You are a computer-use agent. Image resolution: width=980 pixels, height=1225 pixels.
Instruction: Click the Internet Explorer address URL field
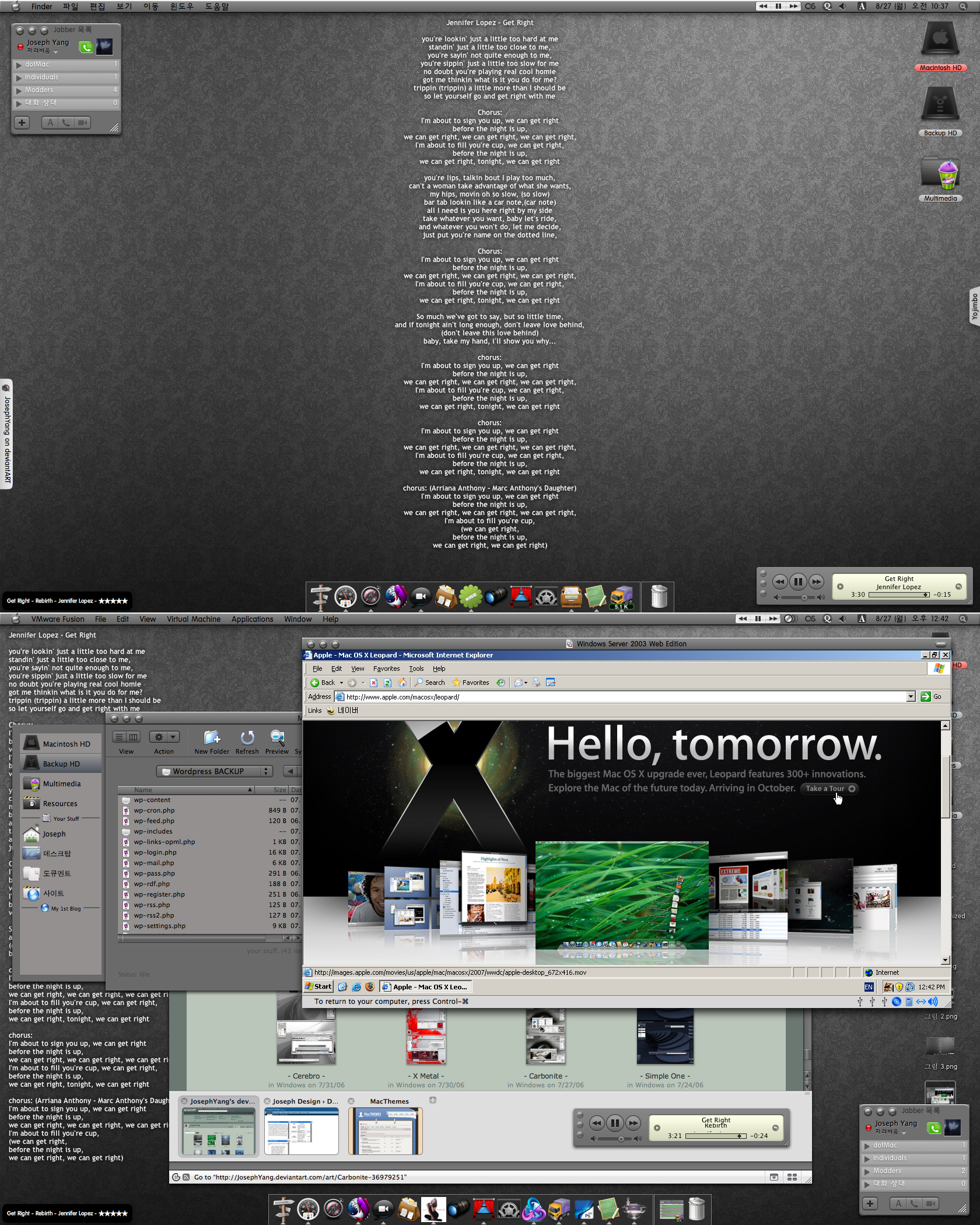pyautogui.click(x=621, y=696)
